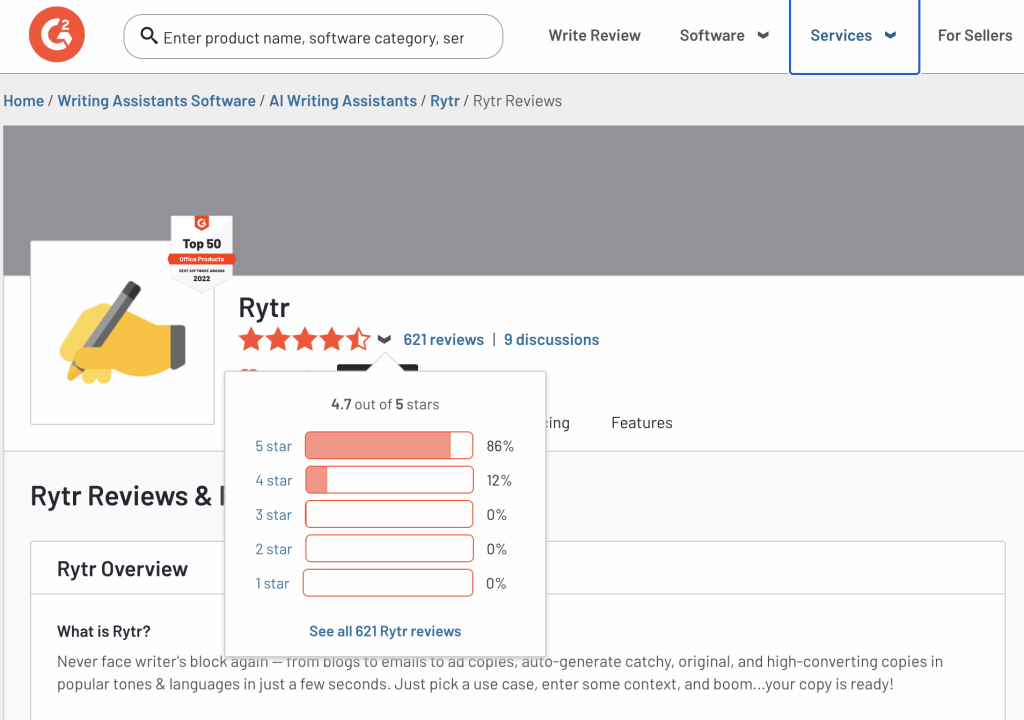Click the 1 star rating bar
Viewport: 1024px width, 720px height.
[x=388, y=583]
